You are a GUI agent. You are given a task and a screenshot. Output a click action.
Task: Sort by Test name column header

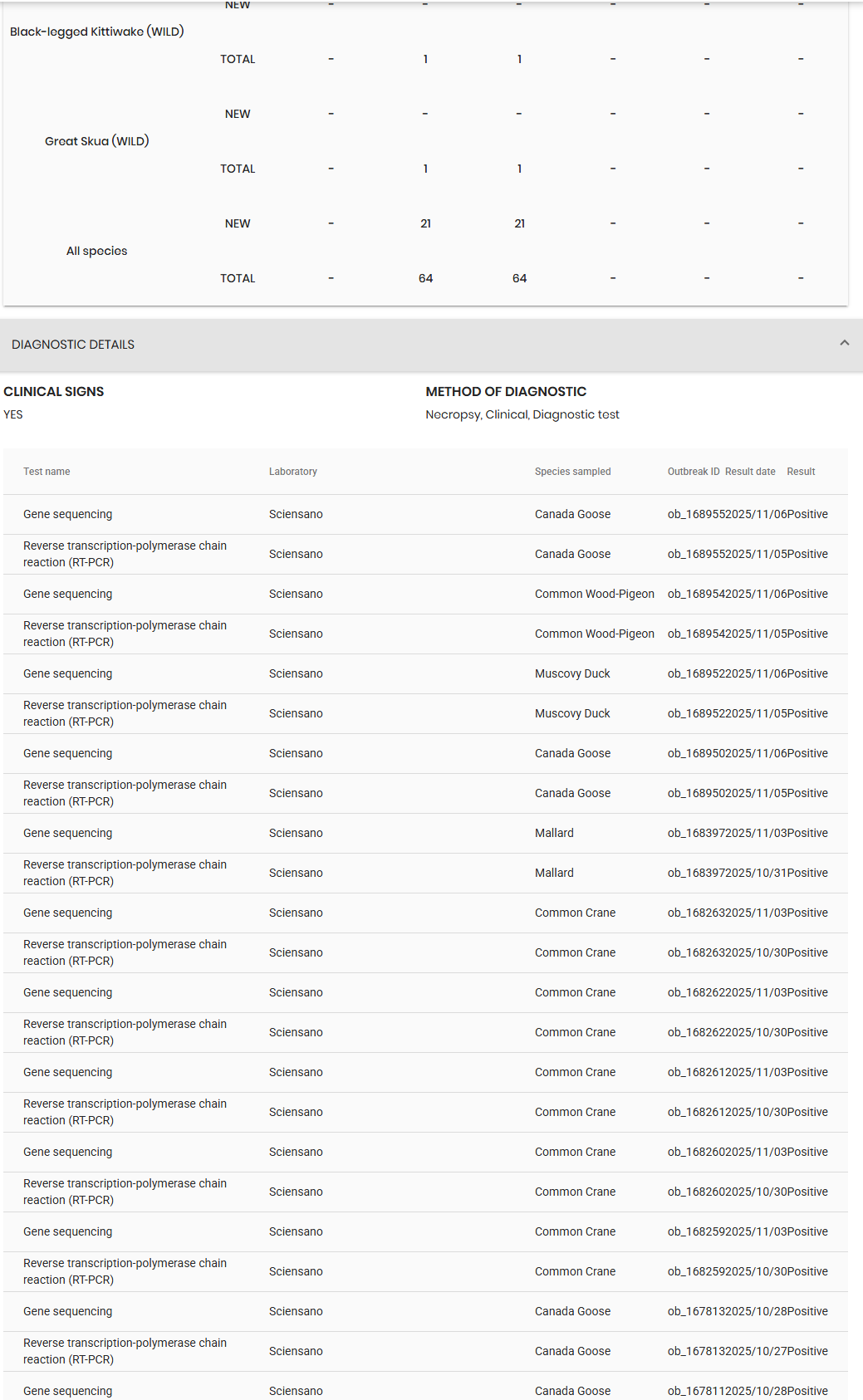(x=47, y=472)
